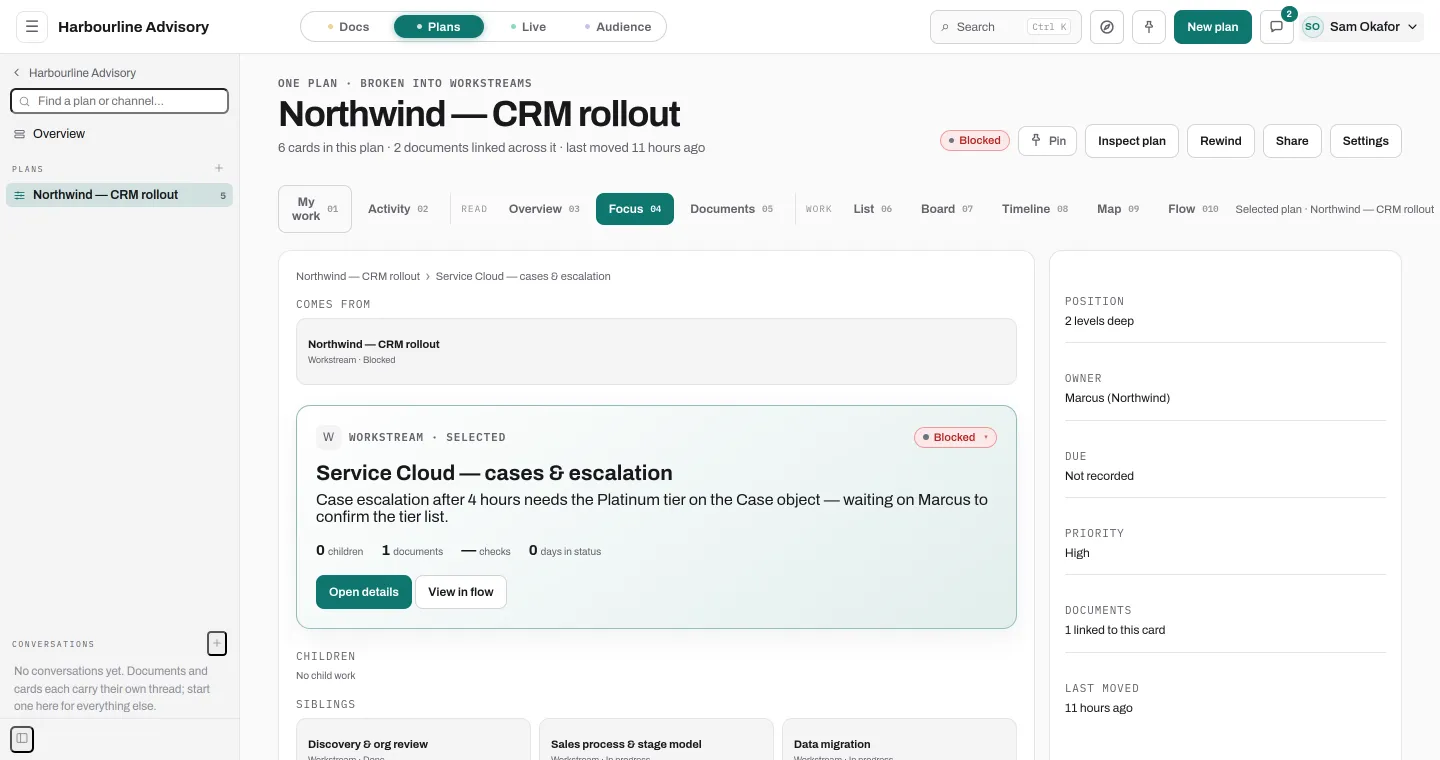The width and height of the screenshot is (1440, 760).
Task: Click the magnifier icon in Find a plan field
Action: click(x=25, y=101)
